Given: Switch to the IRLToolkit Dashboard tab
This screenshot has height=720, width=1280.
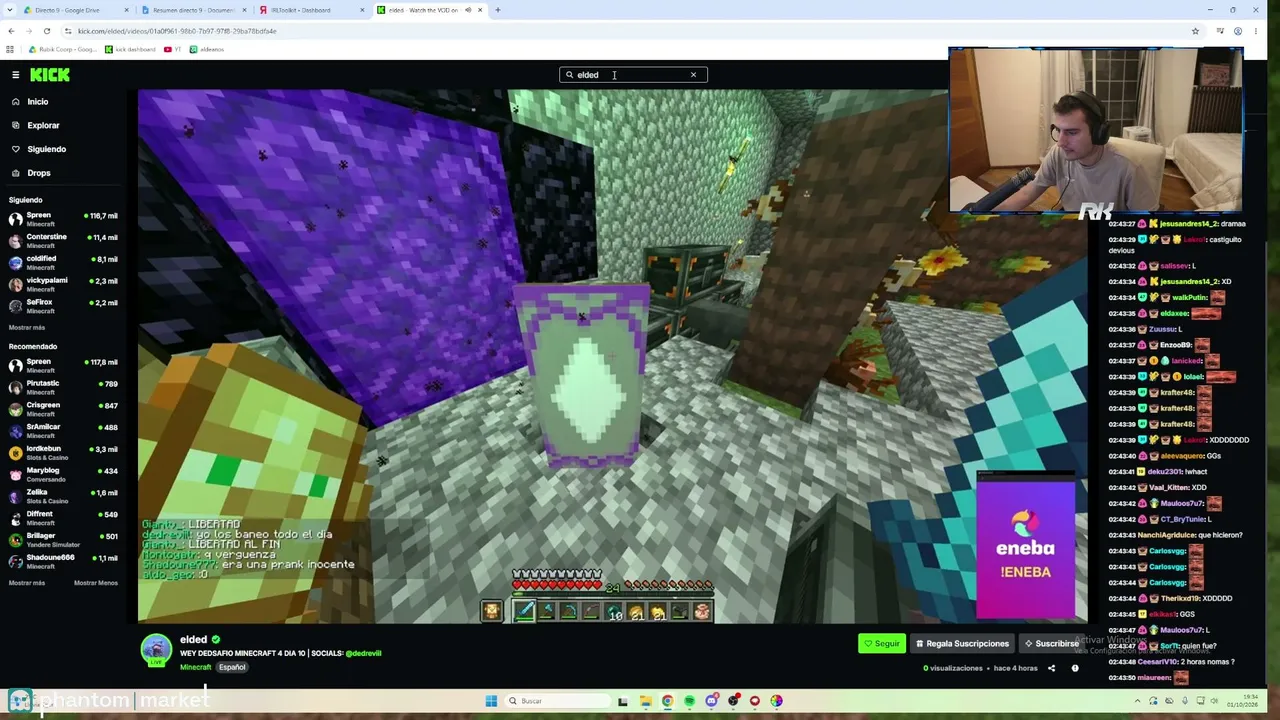Looking at the screenshot, I should point(311,10).
